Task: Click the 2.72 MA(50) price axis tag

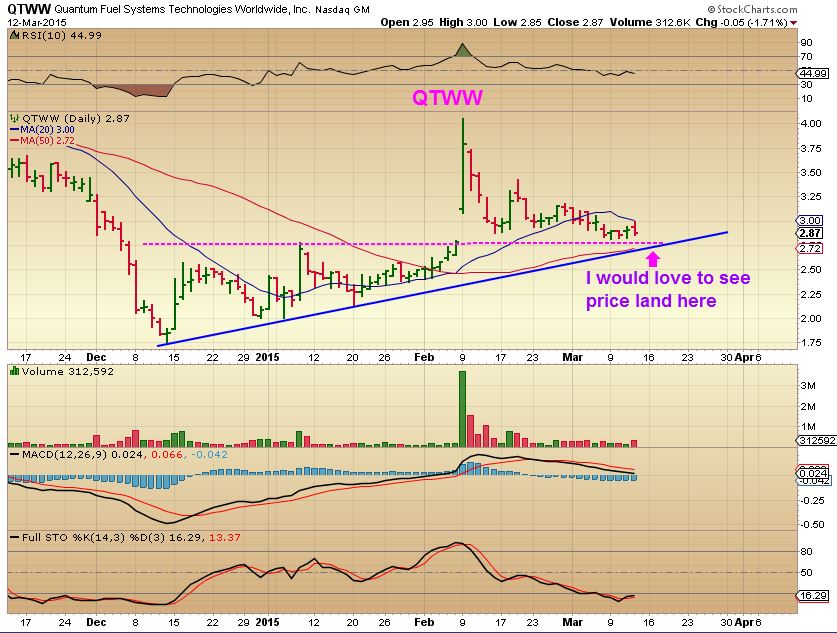Action: pyautogui.click(x=810, y=248)
